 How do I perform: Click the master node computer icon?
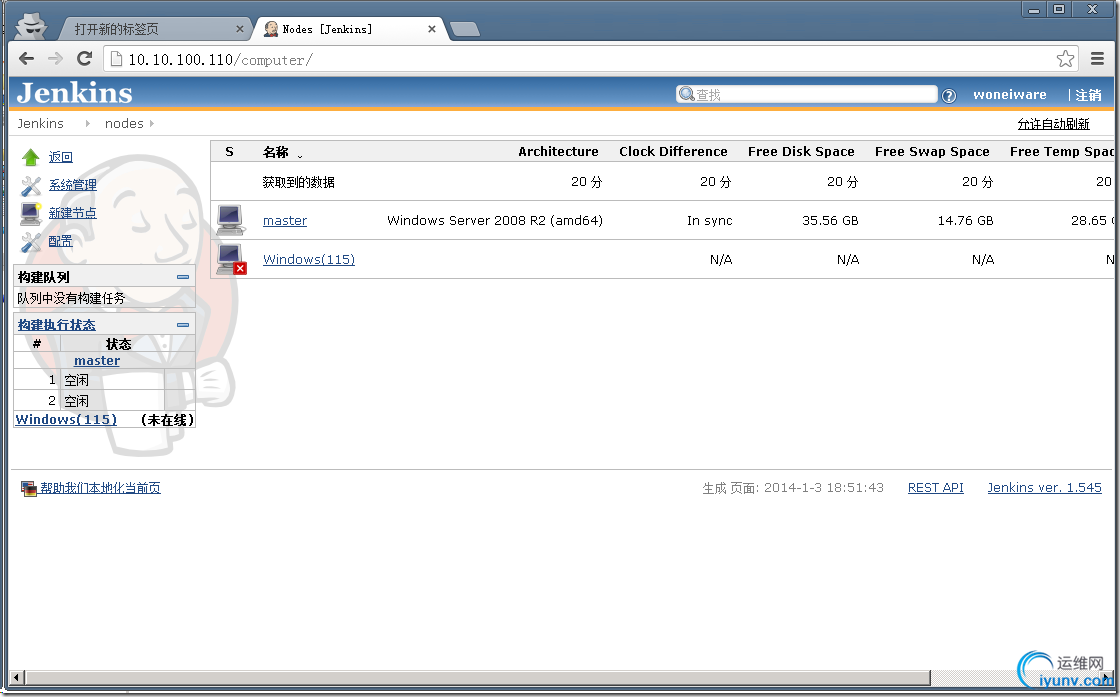[231, 220]
